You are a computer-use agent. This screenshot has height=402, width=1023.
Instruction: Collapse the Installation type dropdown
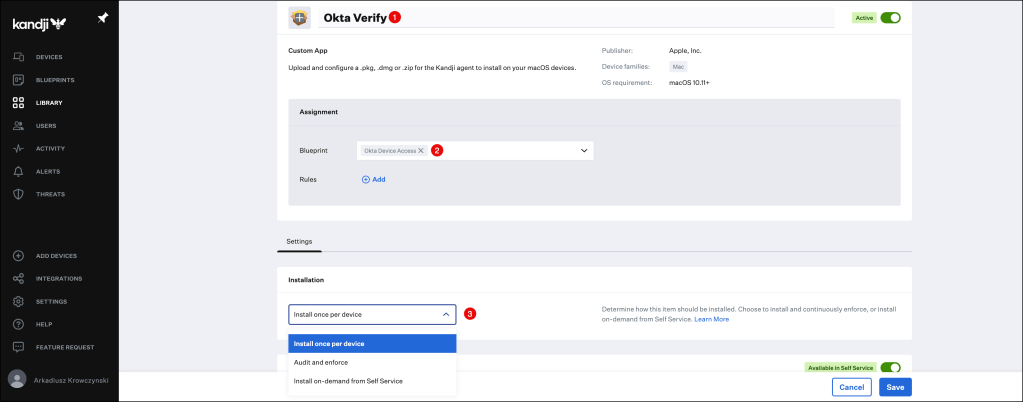click(x=445, y=314)
